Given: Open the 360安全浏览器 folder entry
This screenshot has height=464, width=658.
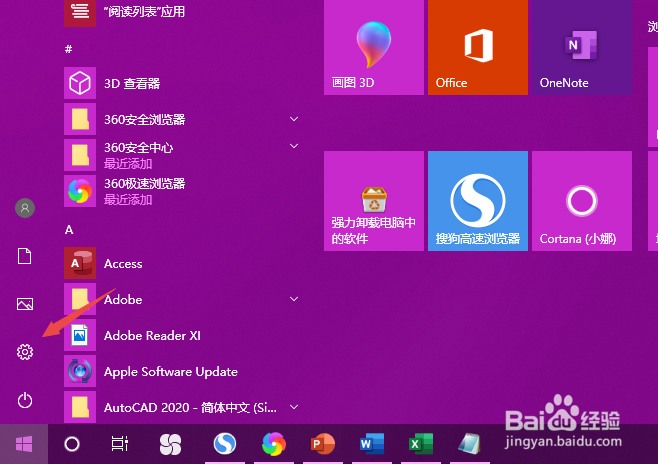Looking at the screenshot, I should pyautogui.click(x=183, y=119).
